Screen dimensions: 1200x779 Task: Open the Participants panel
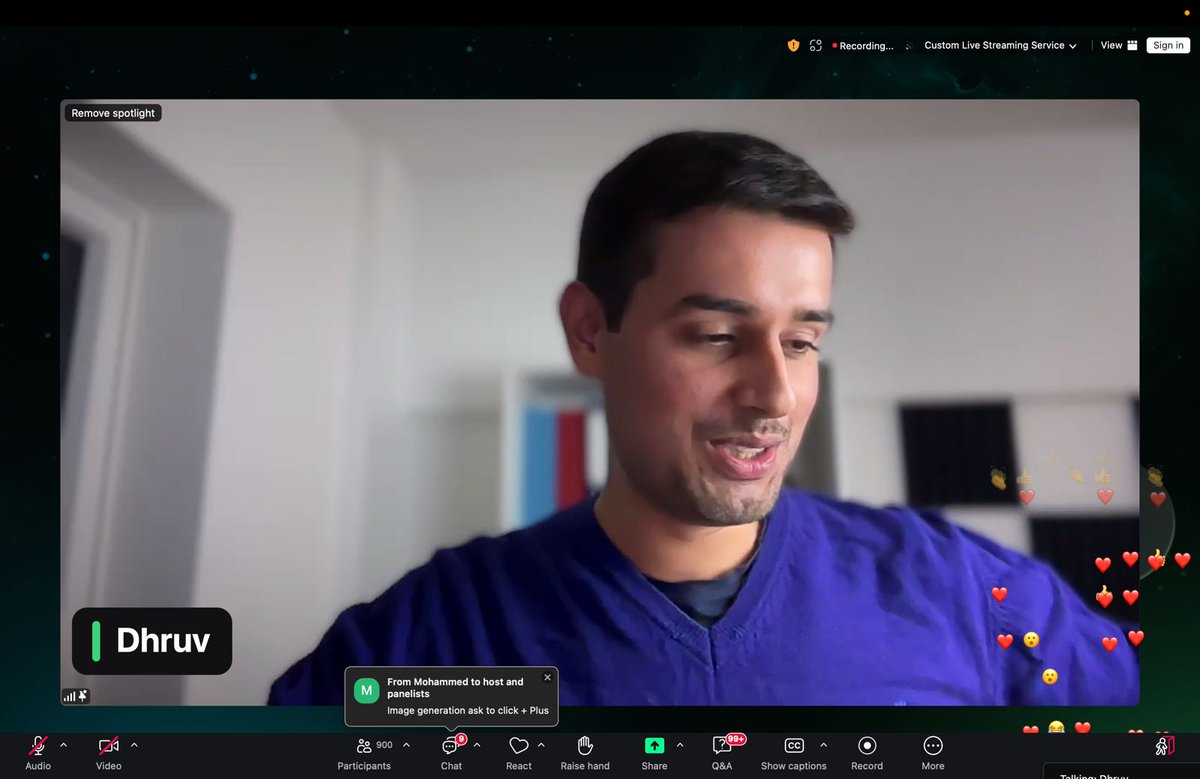click(364, 752)
